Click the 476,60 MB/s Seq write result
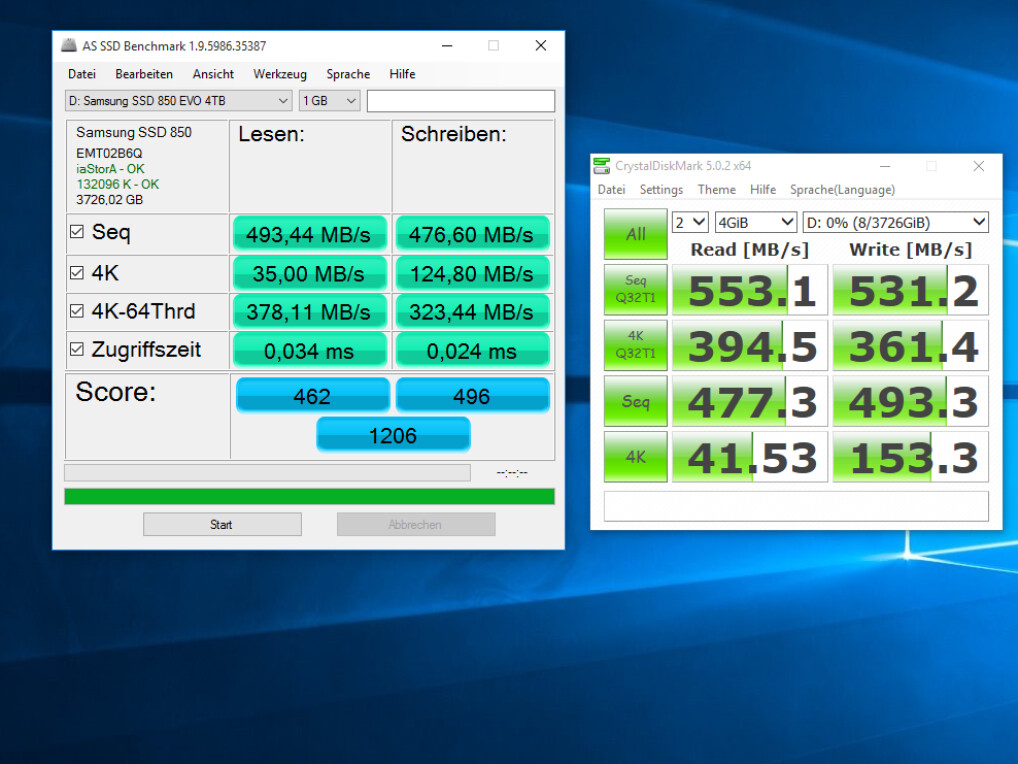 [472, 234]
